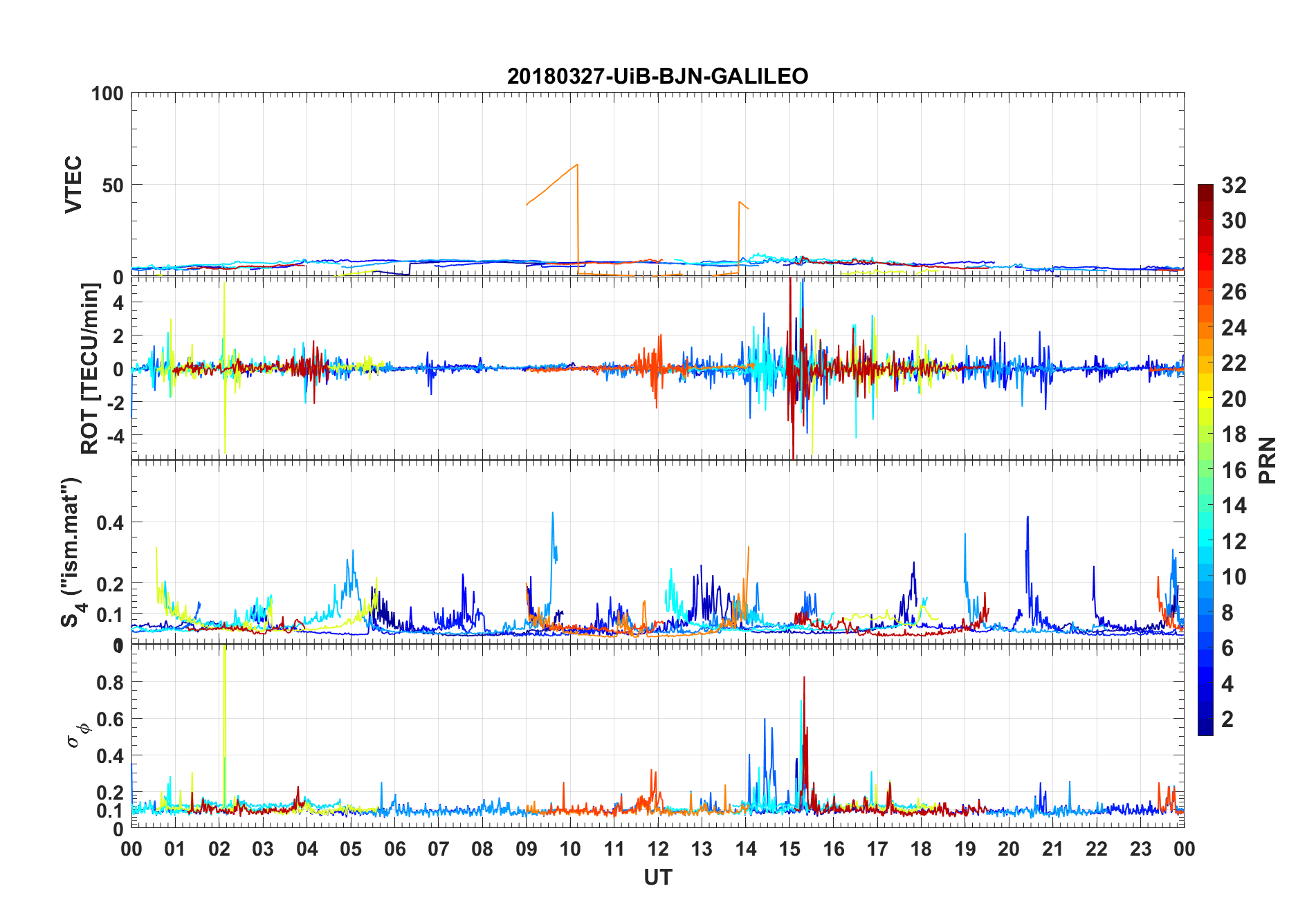
Task: Click VTEC axis tick label 50
Action: coord(113,185)
